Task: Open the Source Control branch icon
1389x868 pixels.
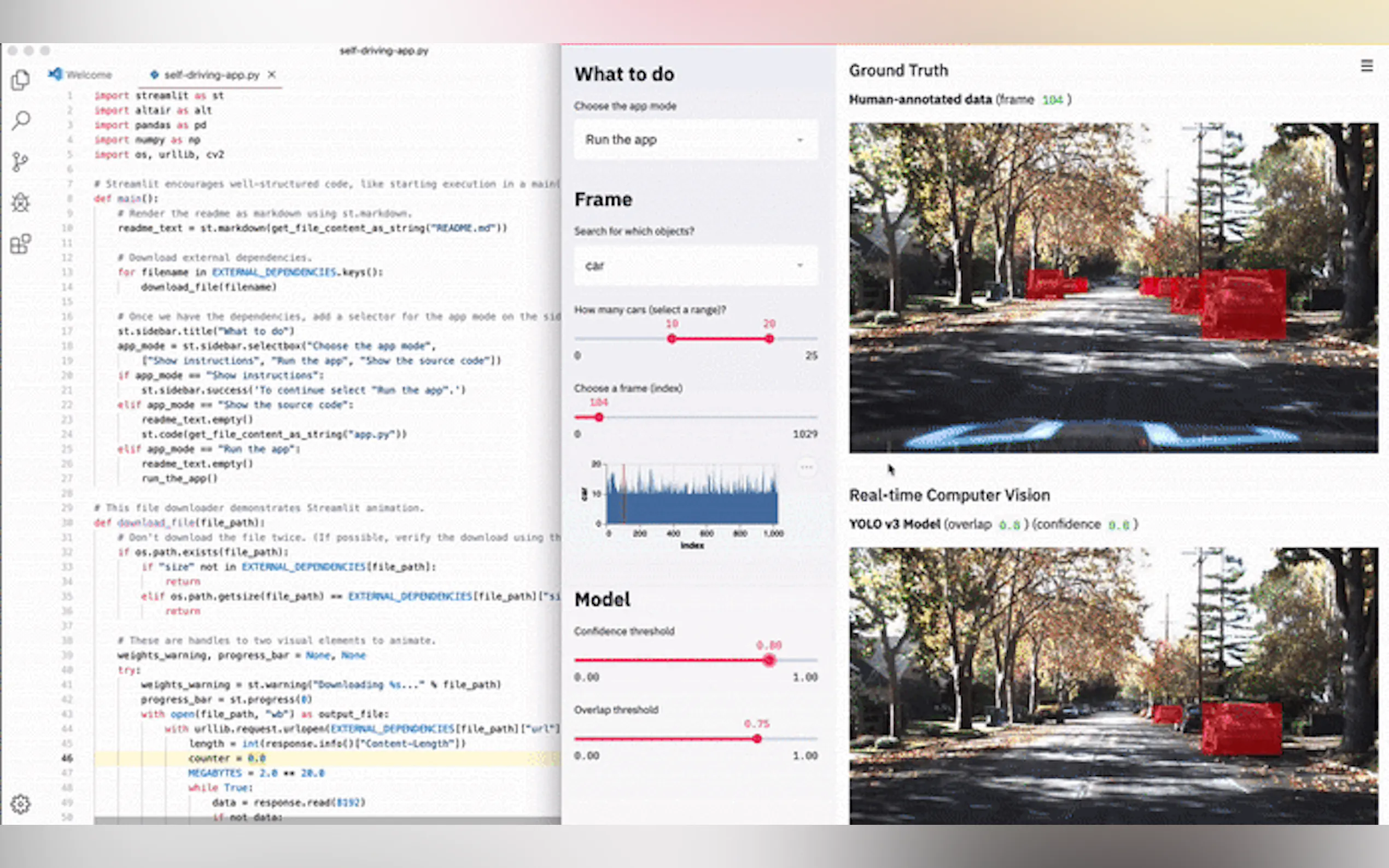Action: click(21, 162)
